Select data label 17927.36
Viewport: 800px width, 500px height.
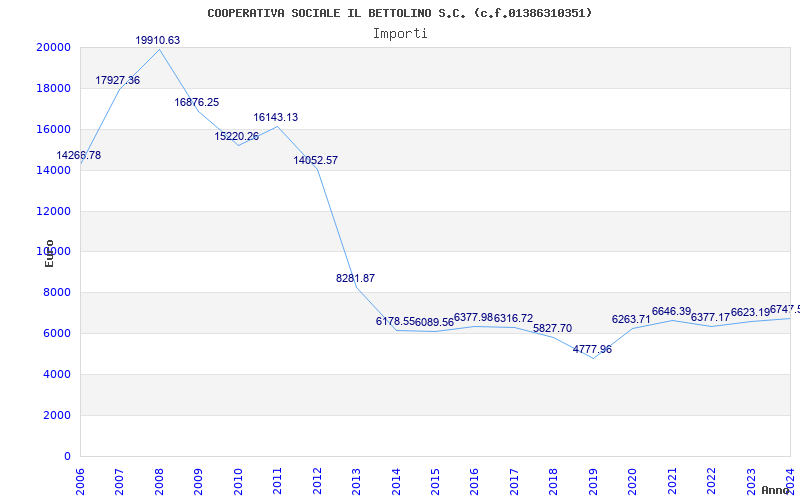(117, 80)
